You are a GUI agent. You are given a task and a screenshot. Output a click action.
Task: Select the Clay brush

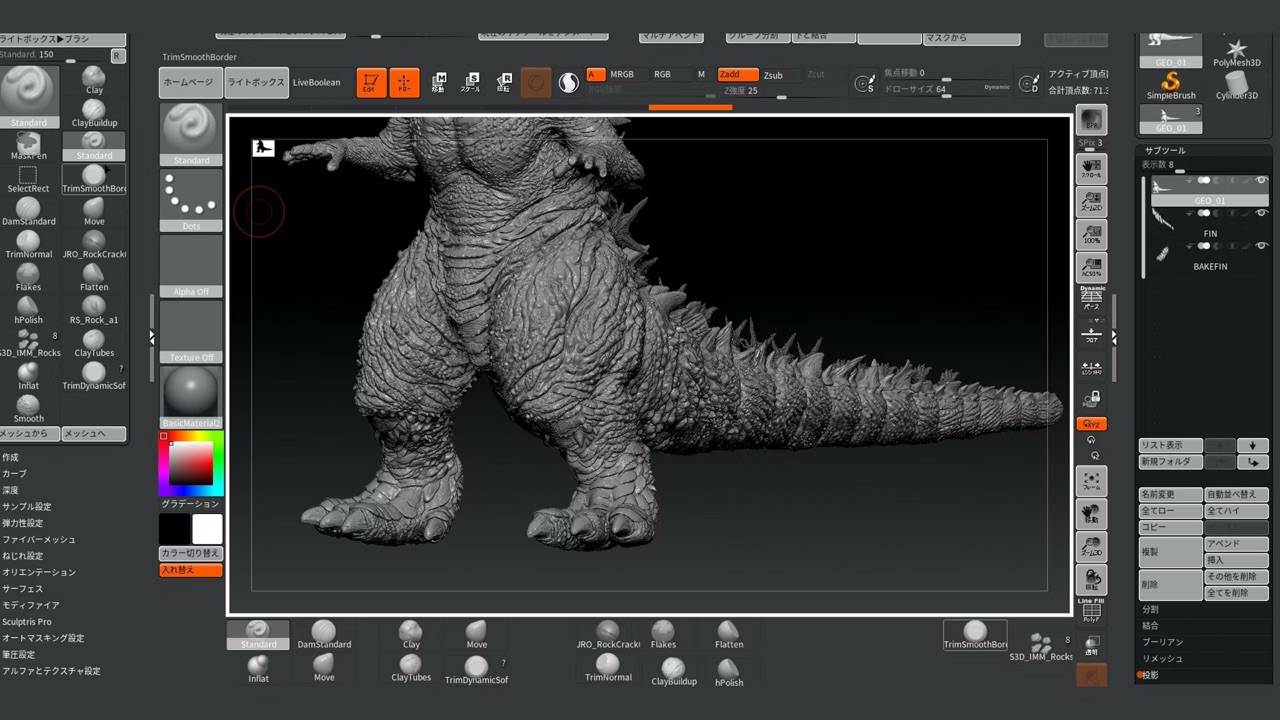pos(93,75)
